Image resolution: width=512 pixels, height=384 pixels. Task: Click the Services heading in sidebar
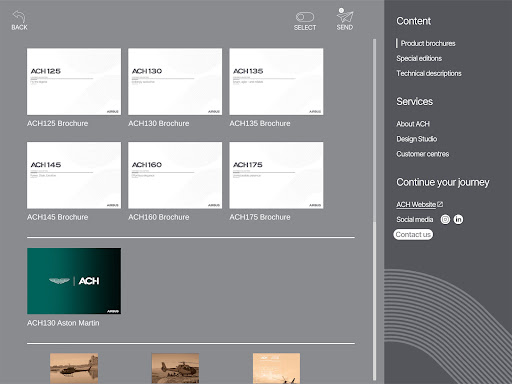click(415, 101)
